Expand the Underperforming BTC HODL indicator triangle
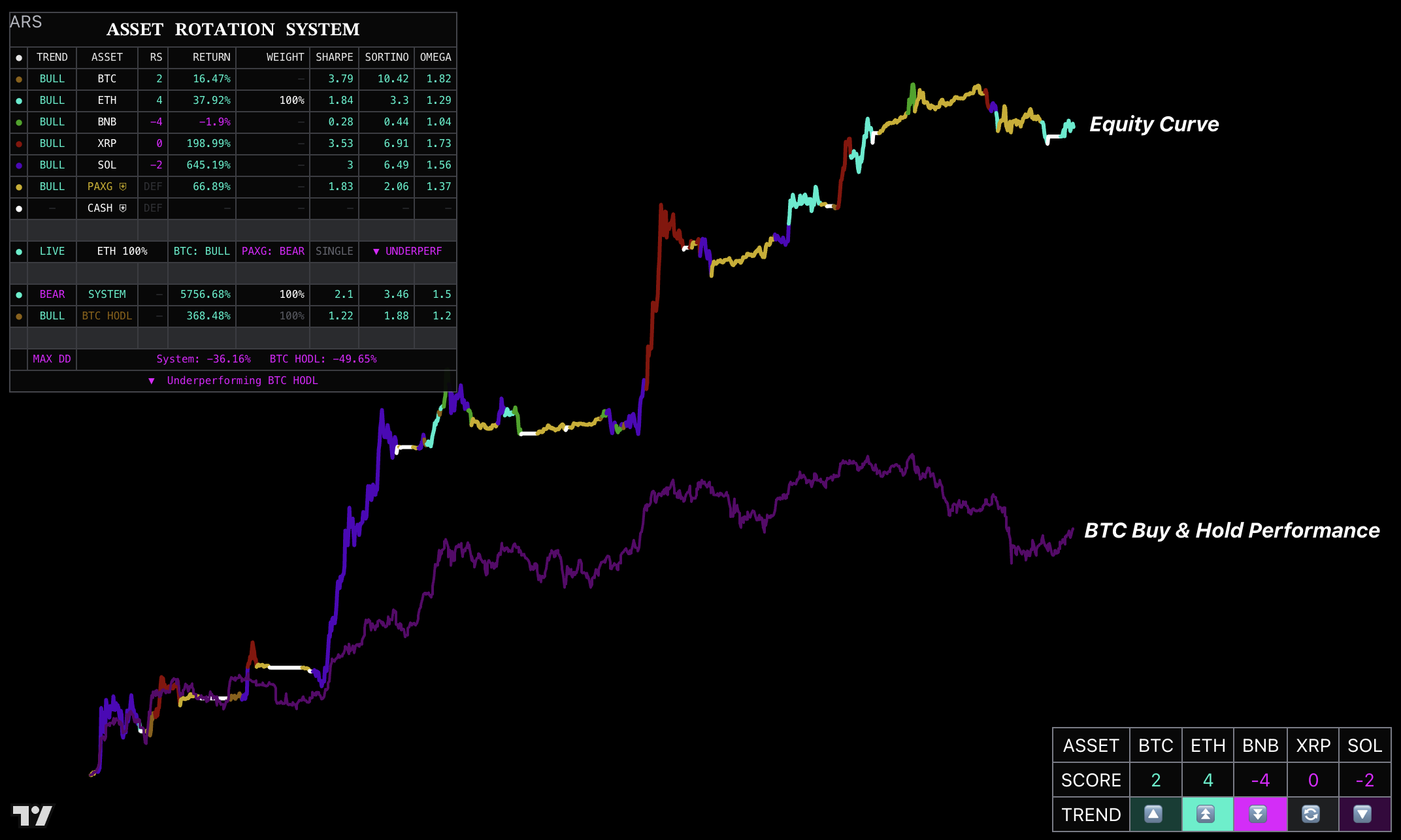1401x840 pixels. [x=151, y=380]
